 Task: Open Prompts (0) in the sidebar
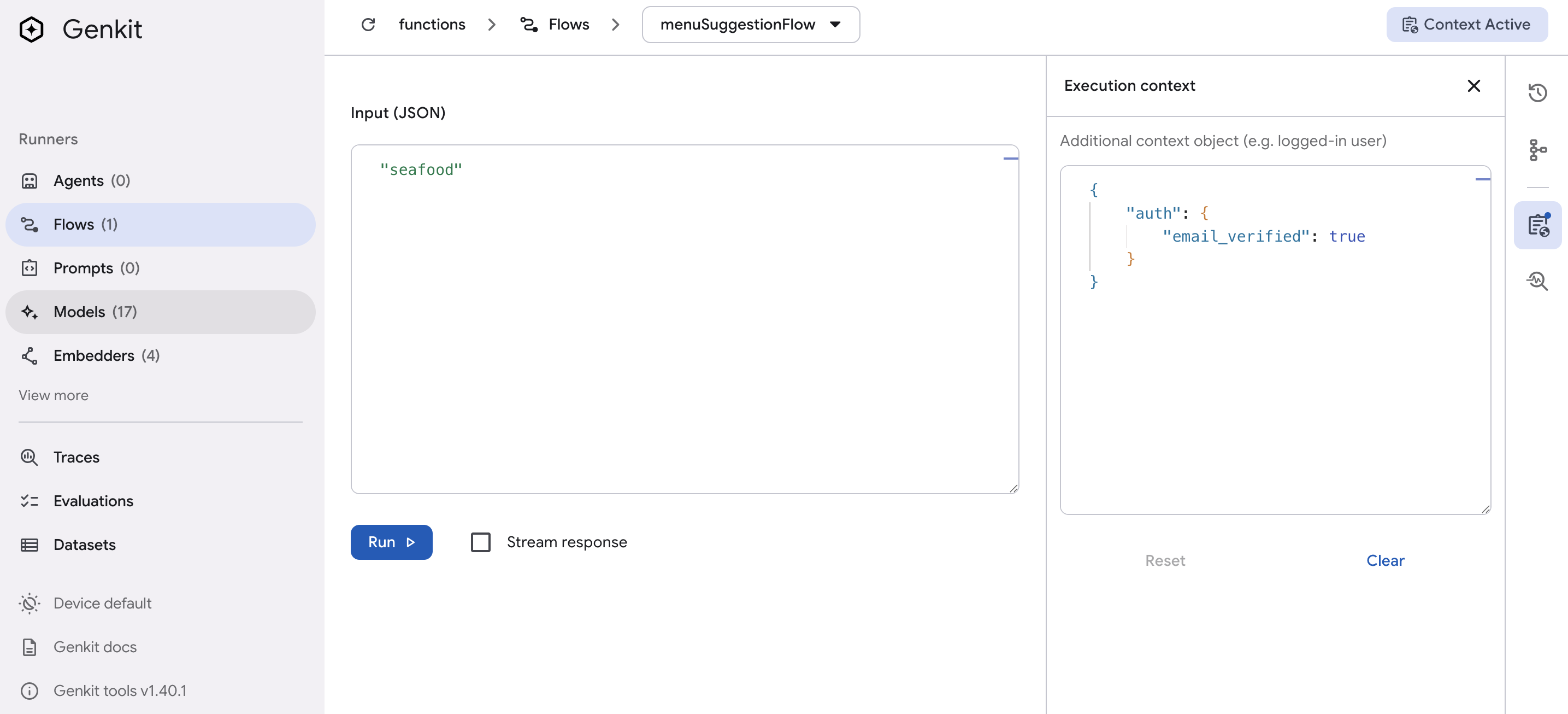pos(161,268)
